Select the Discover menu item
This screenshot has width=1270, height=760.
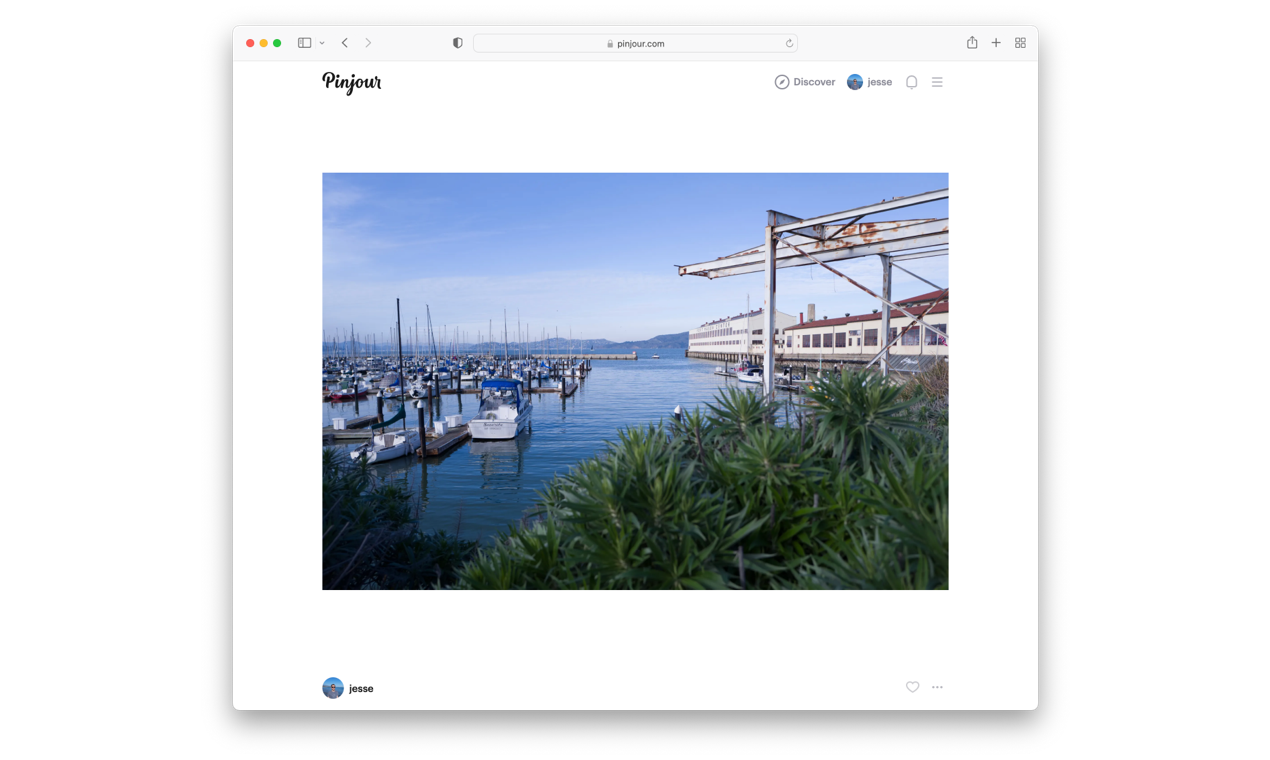[x=813, y=81]
